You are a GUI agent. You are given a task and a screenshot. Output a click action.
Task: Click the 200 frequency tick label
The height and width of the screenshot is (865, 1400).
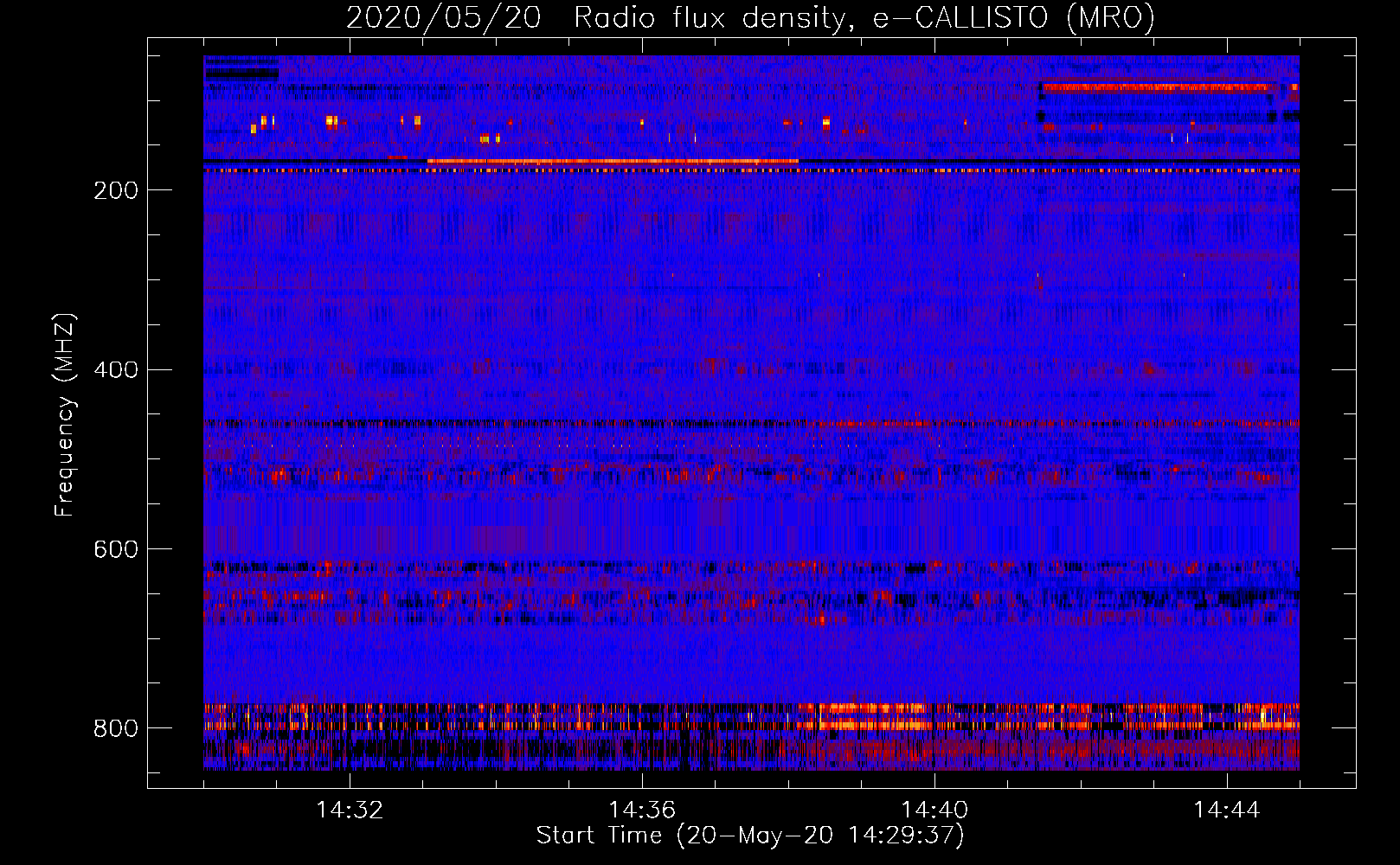click(115, 190)
